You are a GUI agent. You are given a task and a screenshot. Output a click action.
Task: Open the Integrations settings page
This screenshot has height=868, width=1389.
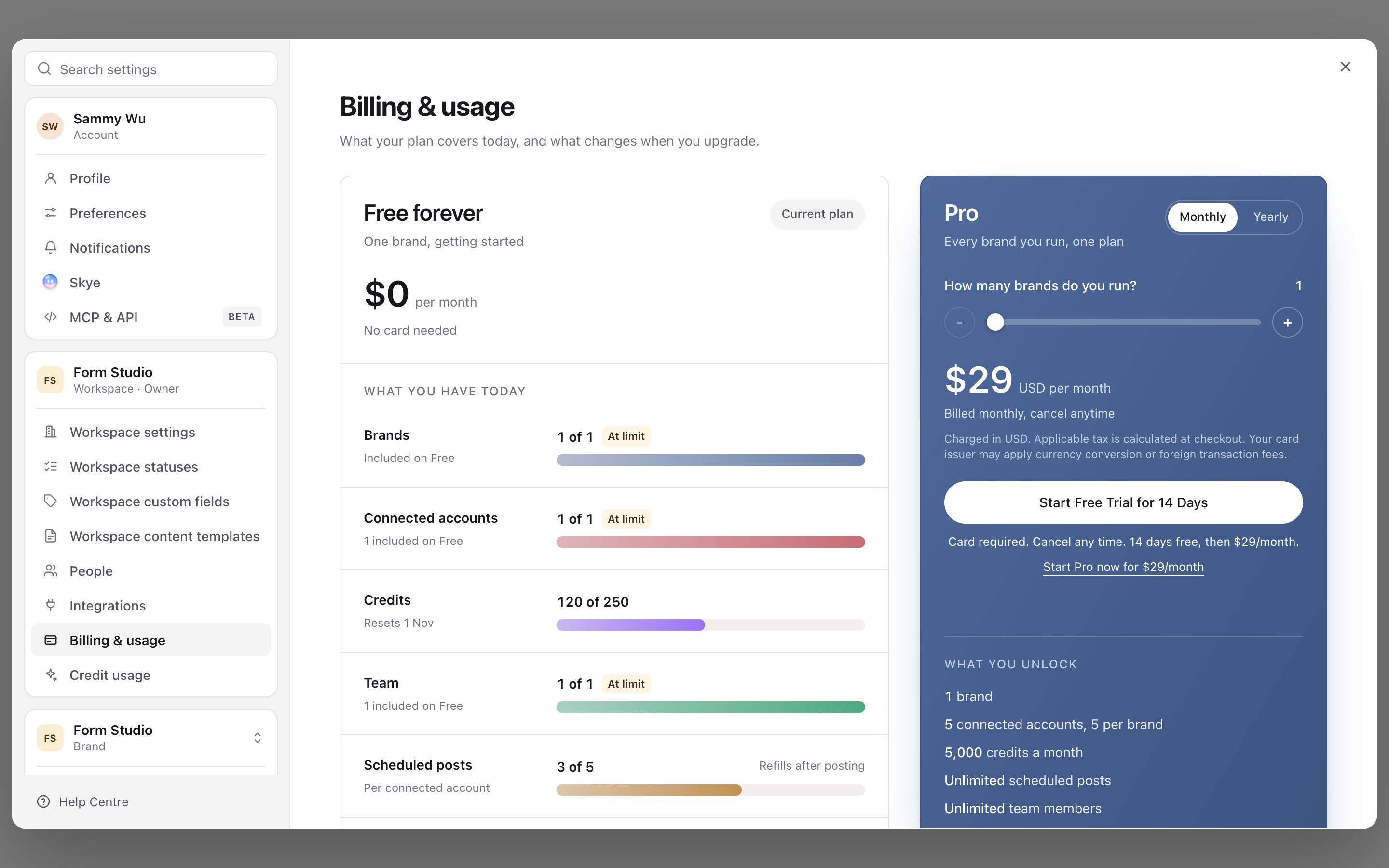[x=151, y=605]
